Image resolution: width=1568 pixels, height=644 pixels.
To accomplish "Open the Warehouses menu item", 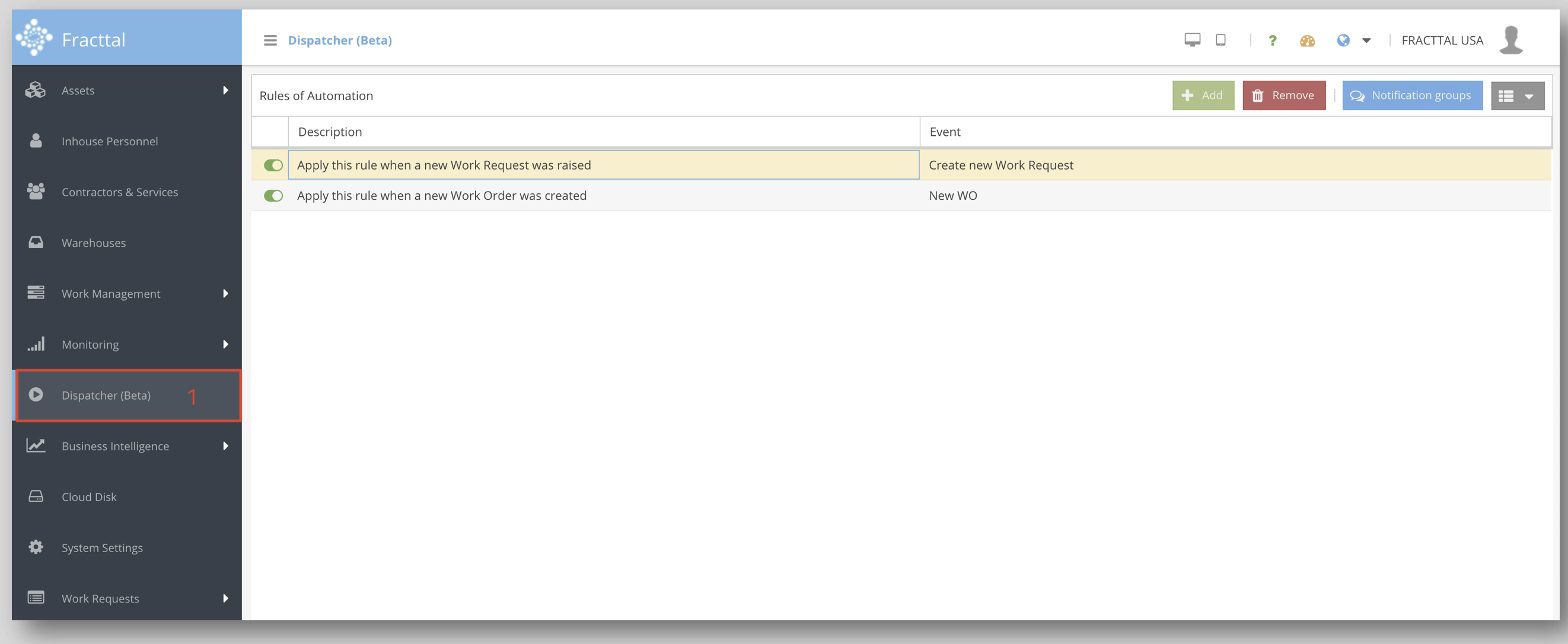I will 94,243.
